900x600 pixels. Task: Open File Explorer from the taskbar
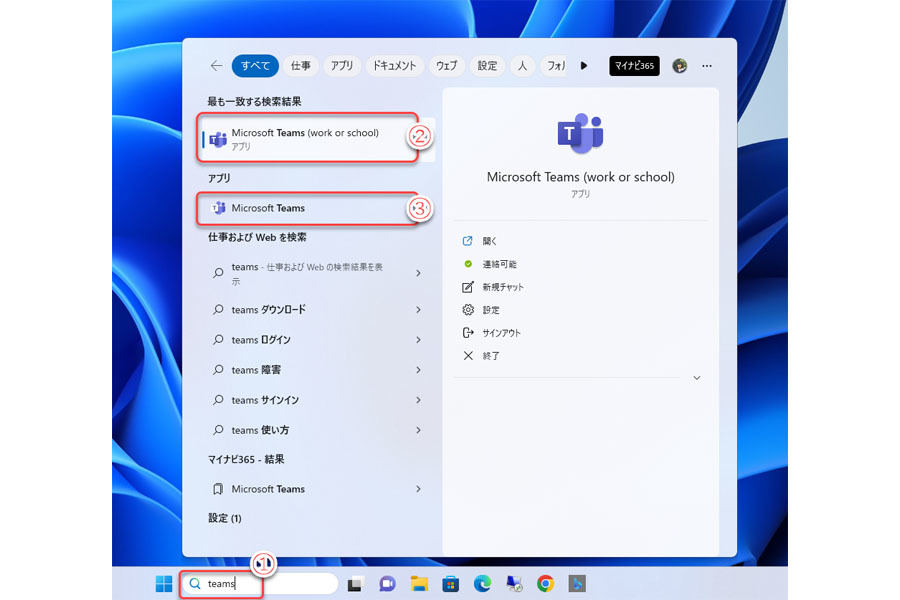coord(420,584)
